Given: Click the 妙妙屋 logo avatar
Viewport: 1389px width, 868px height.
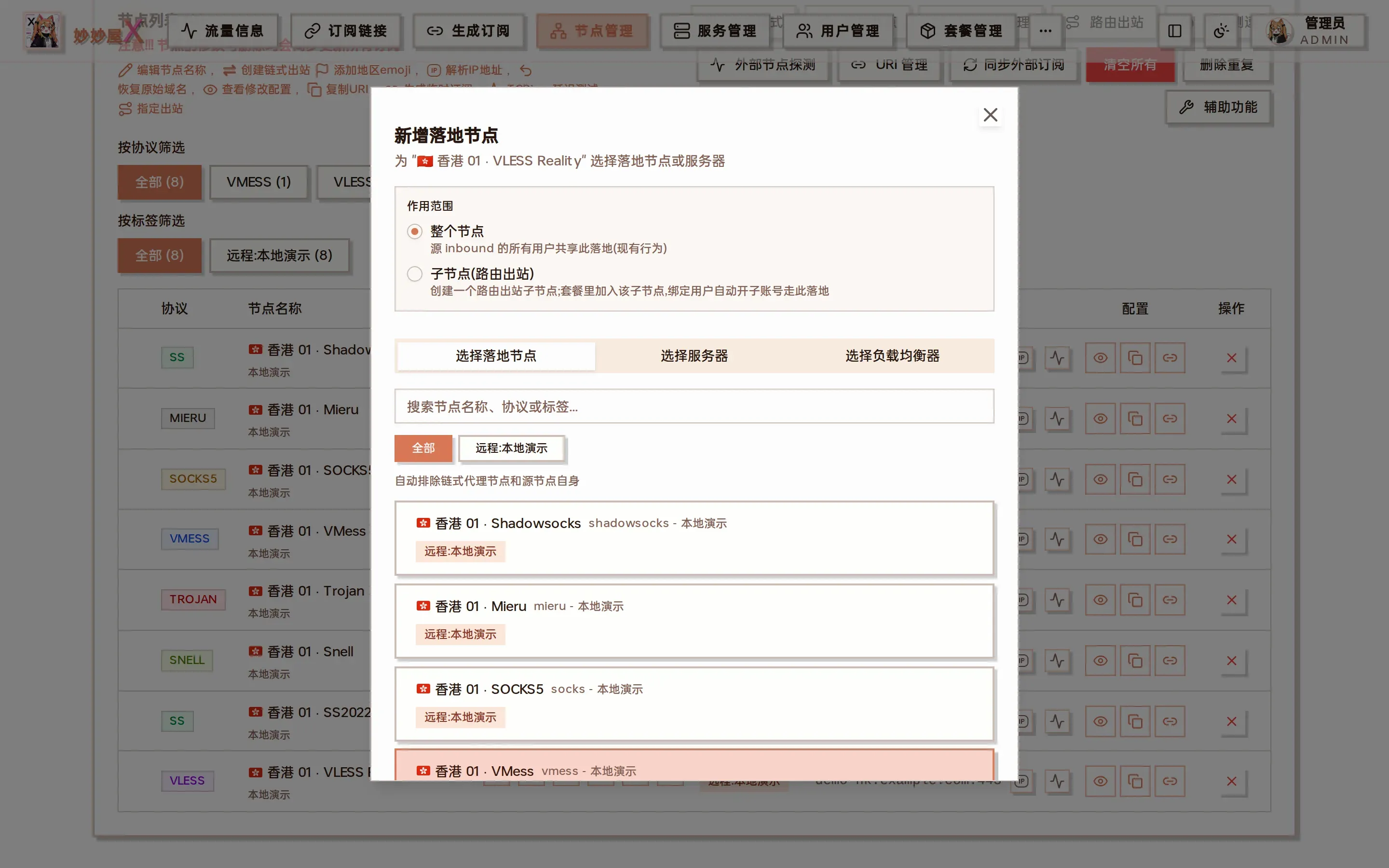Looking at the screenshot, I should tap(42, 30).
